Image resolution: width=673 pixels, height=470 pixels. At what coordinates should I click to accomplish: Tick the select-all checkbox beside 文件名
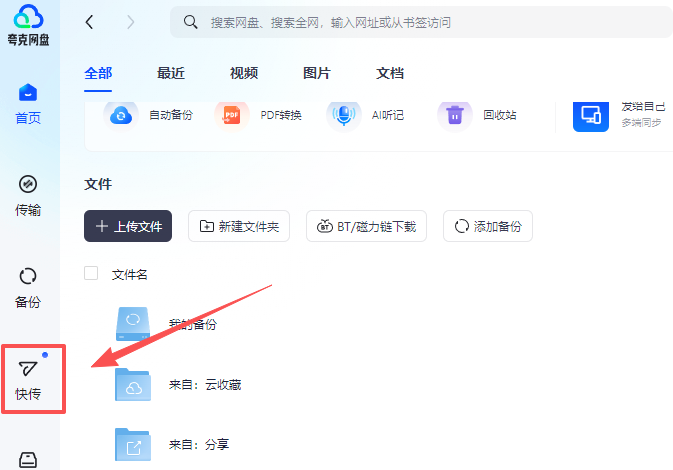[x=91, y=273]
